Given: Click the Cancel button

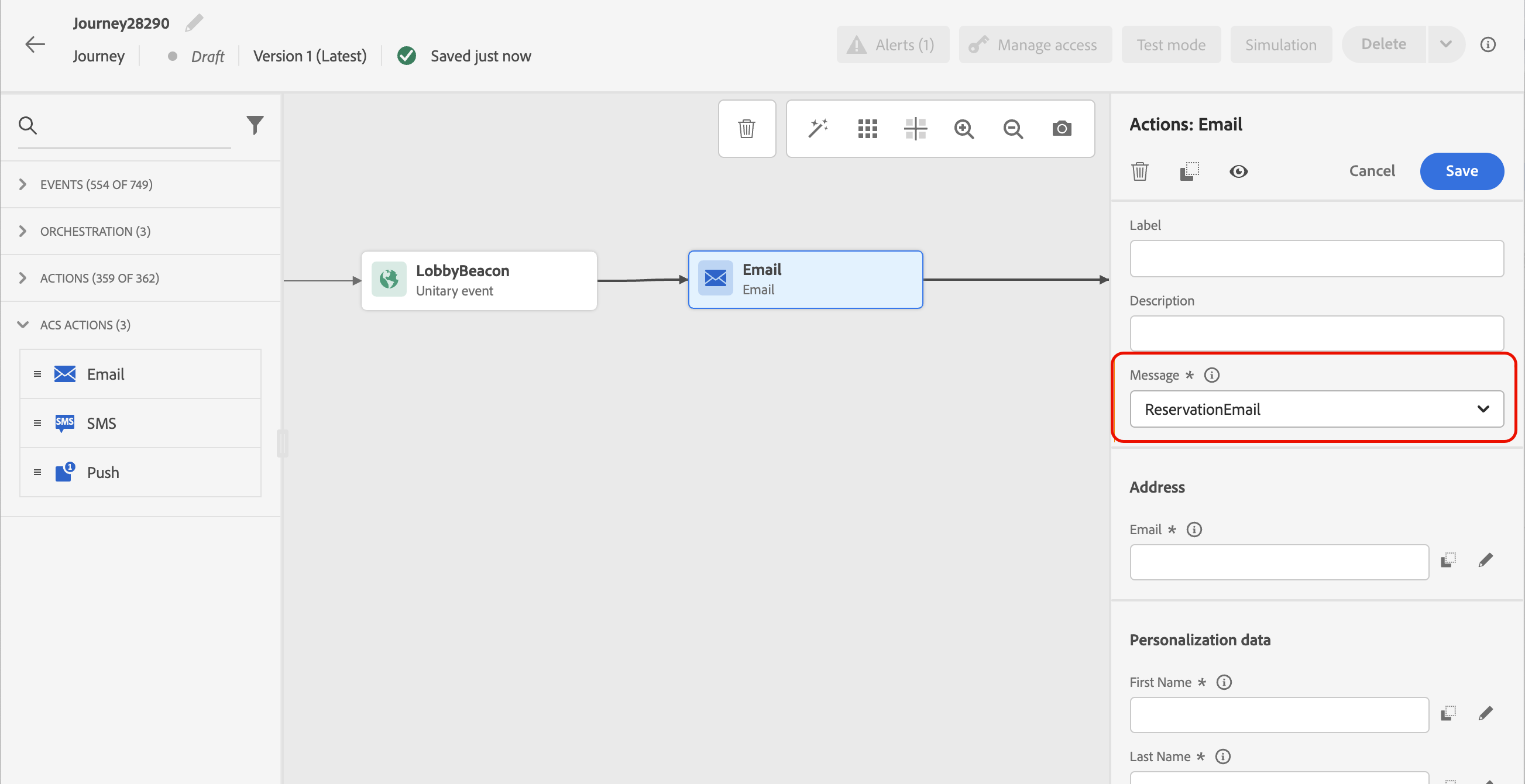Looking at the screenshot, I should point(1372,171).
